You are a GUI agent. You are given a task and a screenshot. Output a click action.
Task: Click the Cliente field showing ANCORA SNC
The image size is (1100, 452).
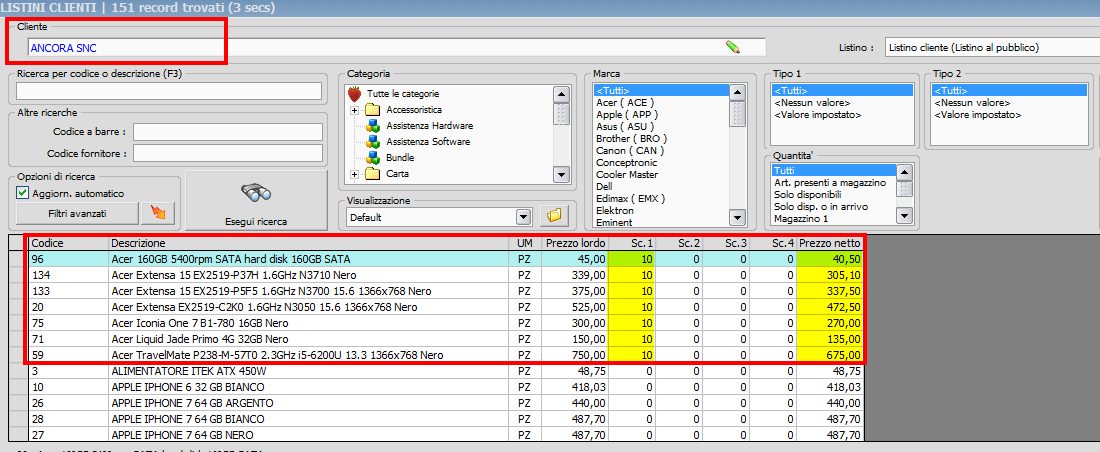click(396, 48)
